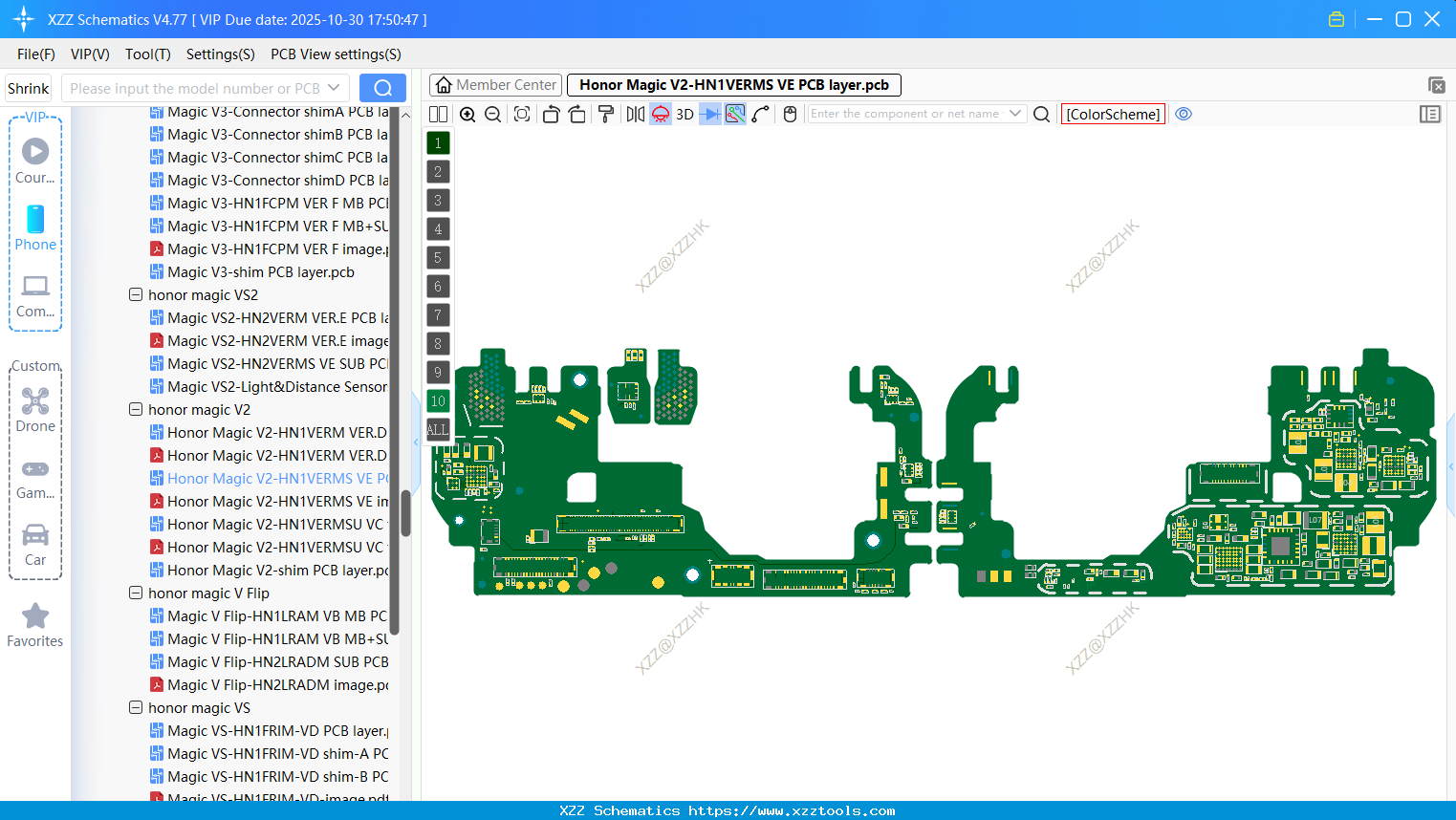Image resolution: width=1456 pixels, height=820 pixels.
Task: Open the xzztools.com website link
Action: [x=792, y=810]
